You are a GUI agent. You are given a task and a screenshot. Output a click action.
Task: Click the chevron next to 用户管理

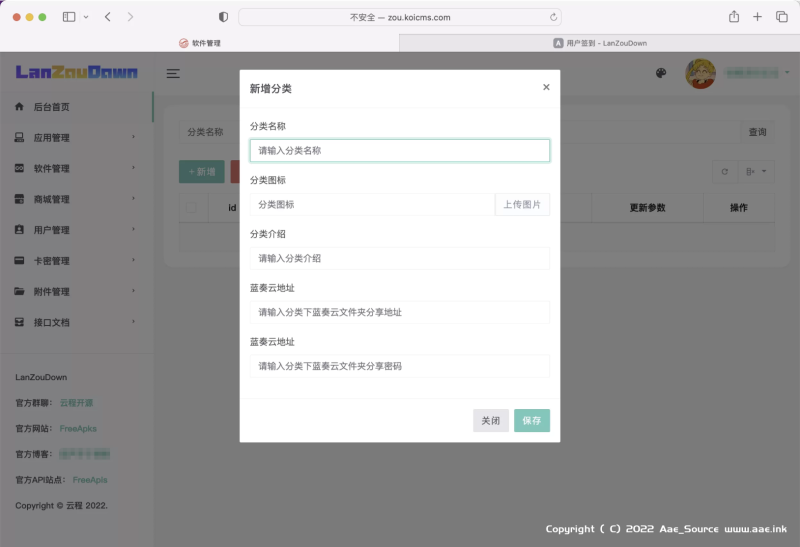pyautogui.click(x=134, y=229)
